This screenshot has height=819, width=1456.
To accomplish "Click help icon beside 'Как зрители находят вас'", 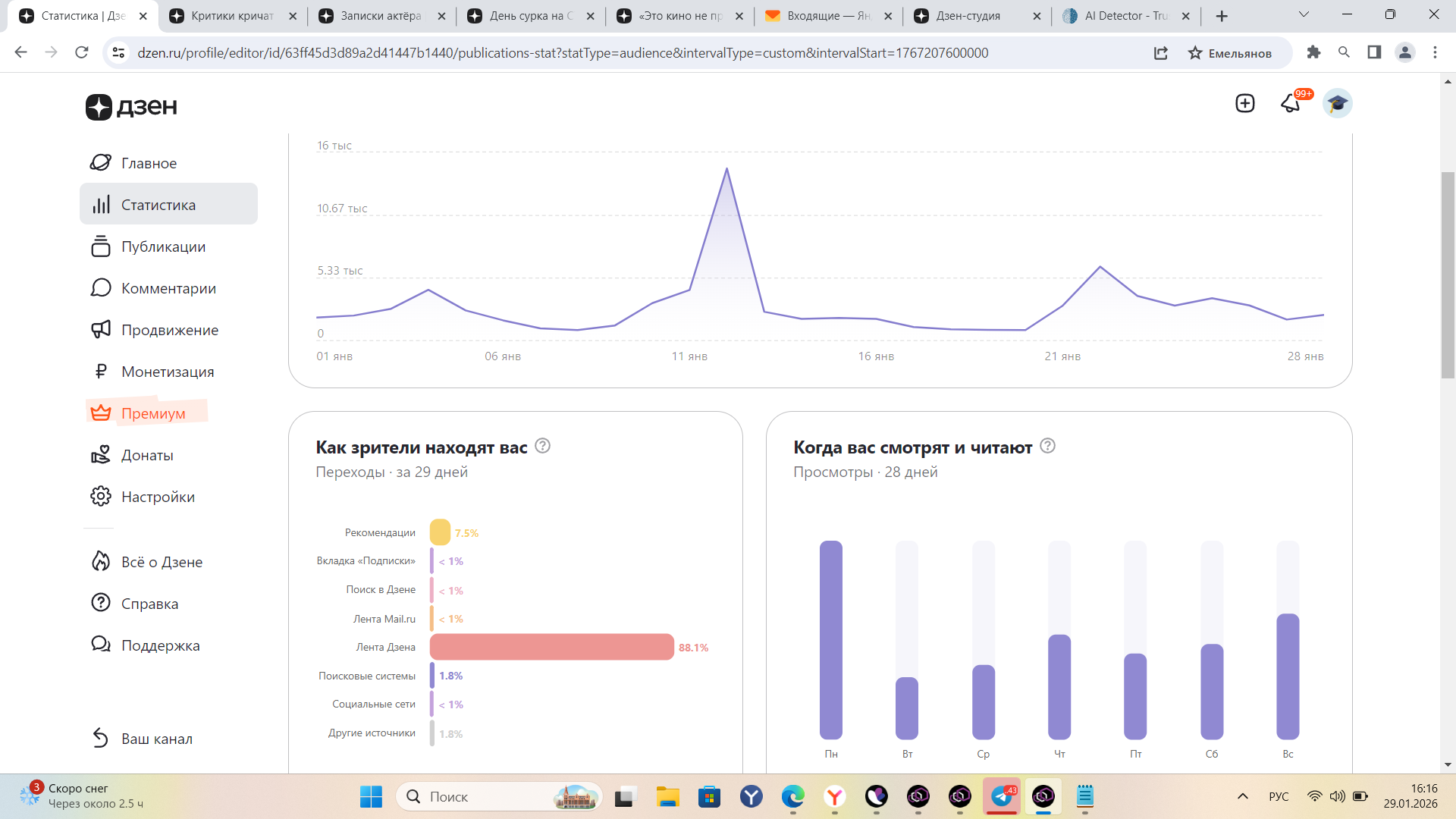I will pyautogui.click(x=542, y=446).
